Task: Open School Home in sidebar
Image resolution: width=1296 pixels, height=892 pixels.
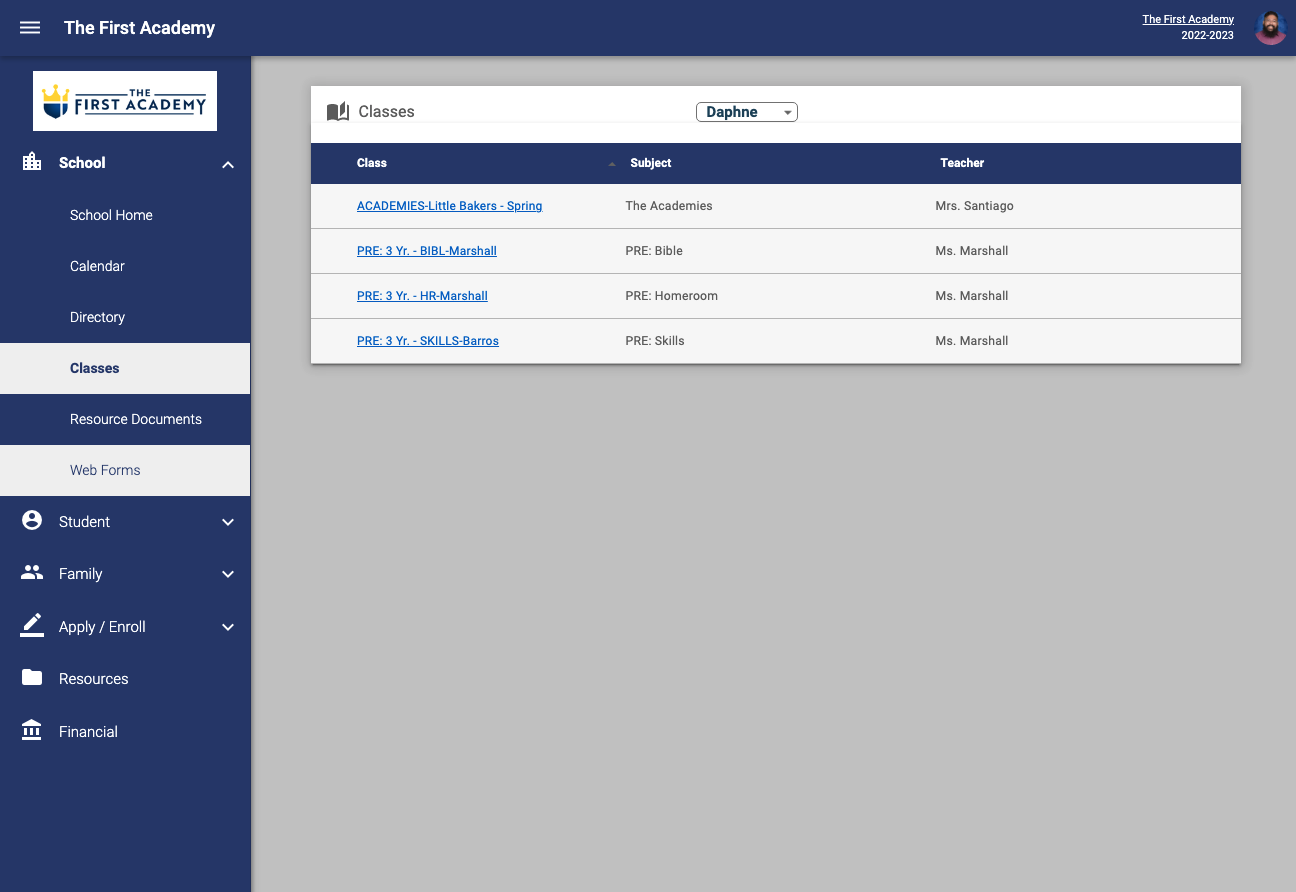Action: click(125, 215)
